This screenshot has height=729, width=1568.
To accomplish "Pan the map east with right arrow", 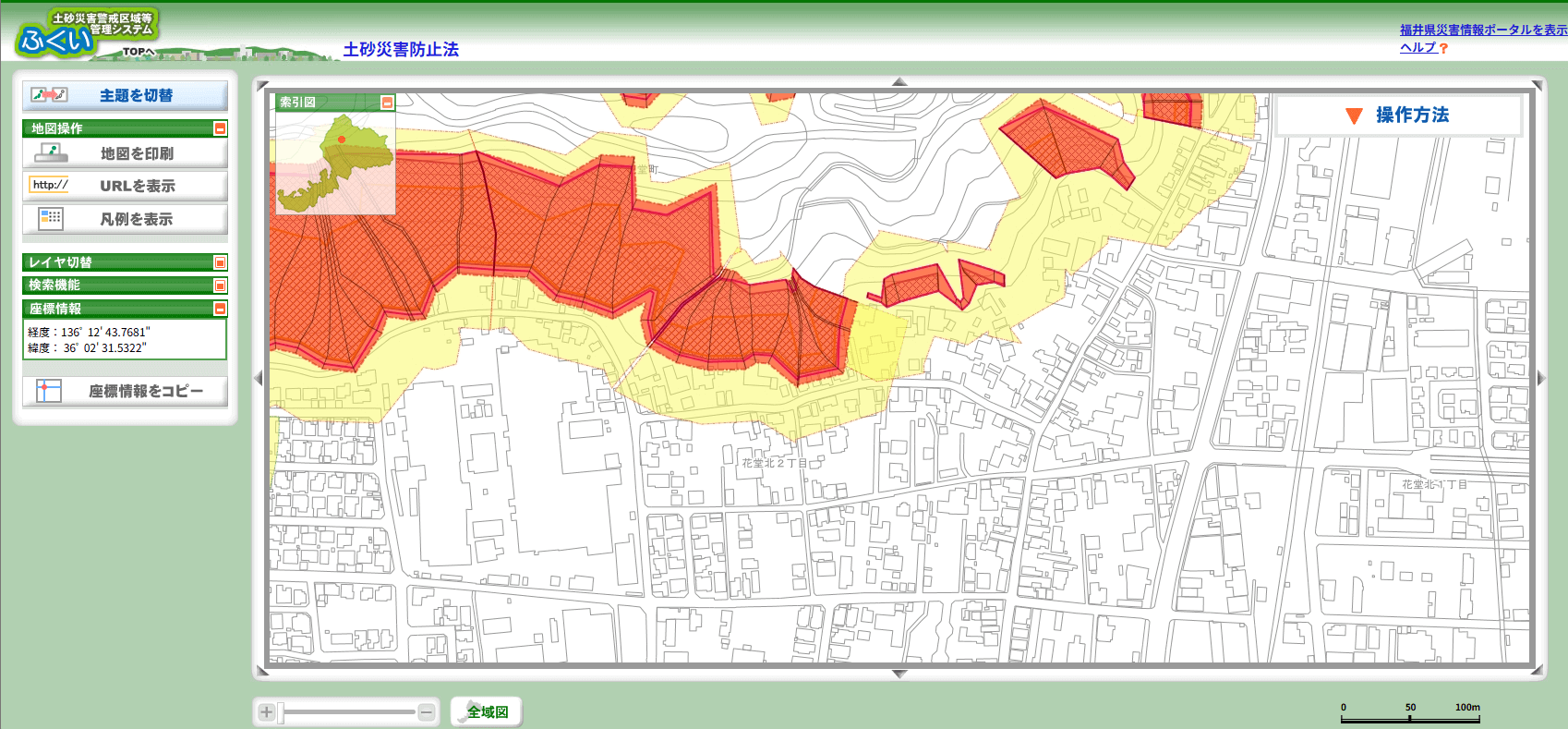I will [1540, 378].
